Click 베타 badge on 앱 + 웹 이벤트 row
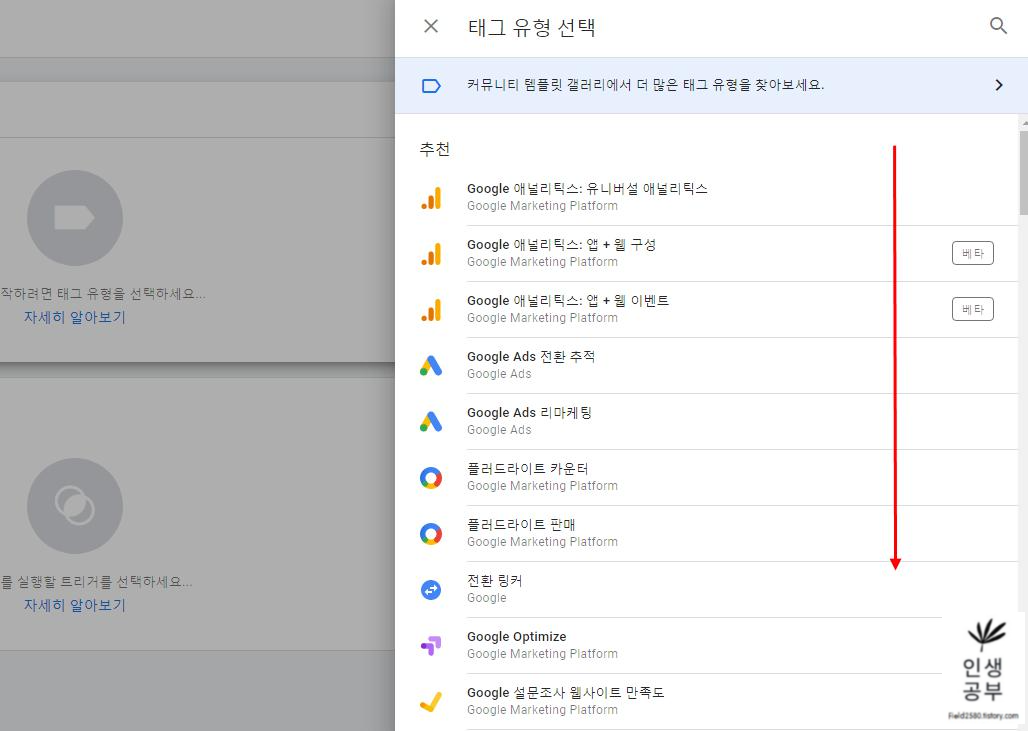 coord(972,309)
